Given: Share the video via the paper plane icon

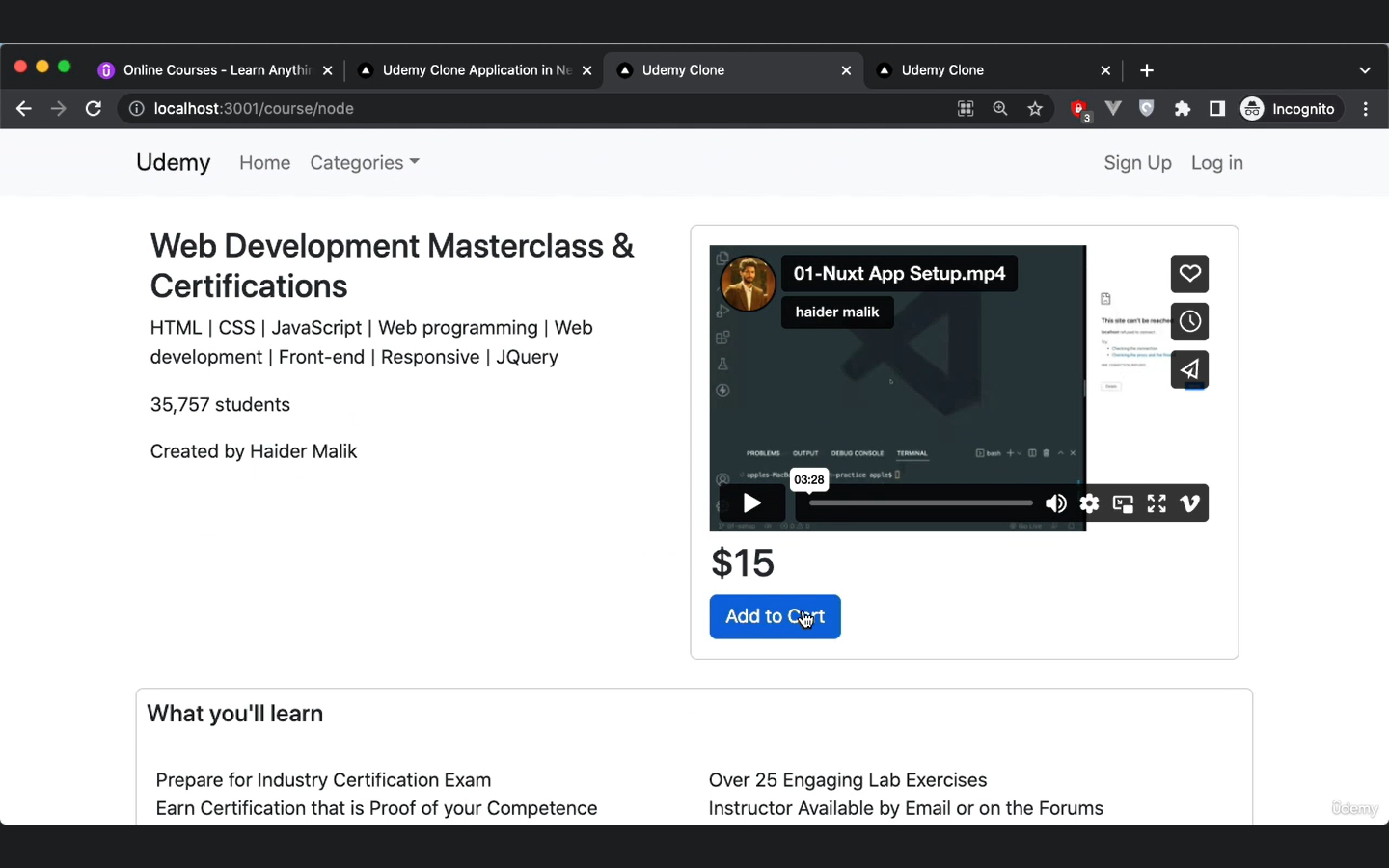Looking at the screenshot, I should pos(1189,369).
